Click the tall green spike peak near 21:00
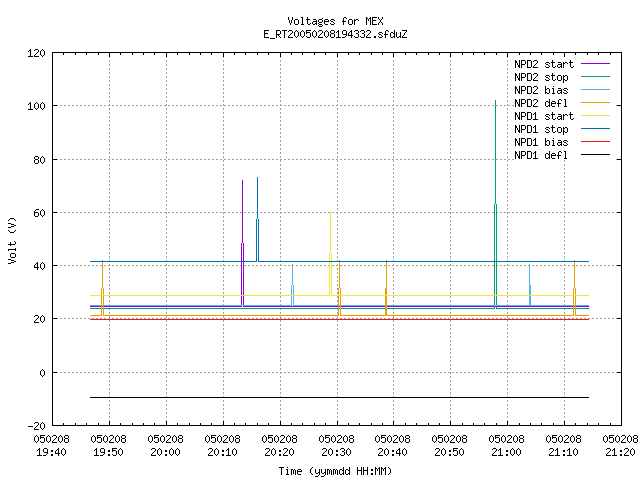The width and height of the screenshot is (640, 480). pyautogui.click(x=496, y=101)
